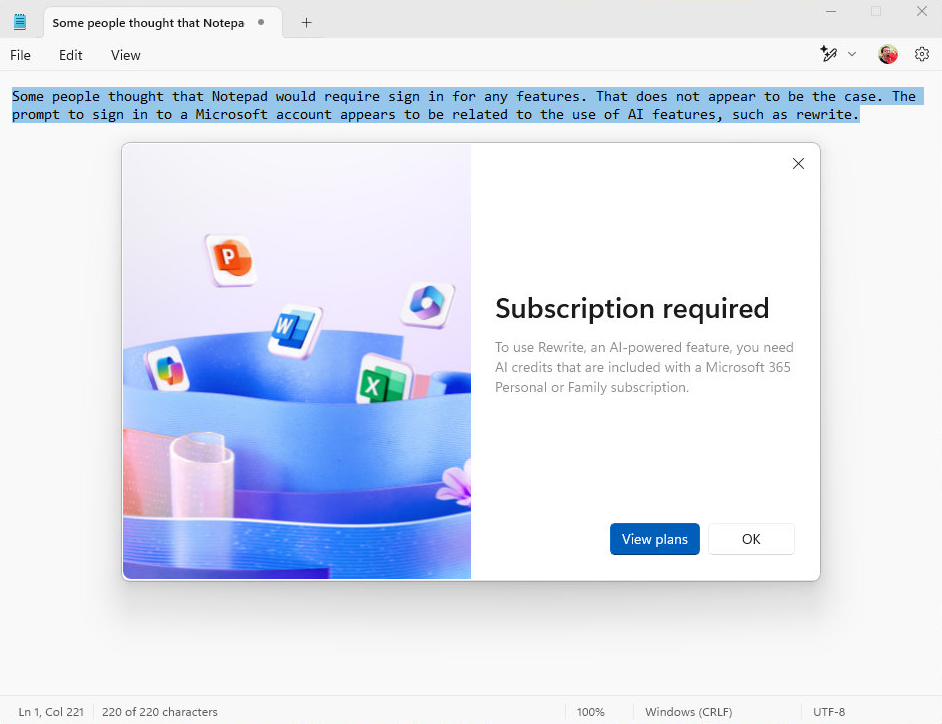The height and width of the screenshot is (724, 942).
Task: Add a new tab with the plus button
Action: pos(307,22)
